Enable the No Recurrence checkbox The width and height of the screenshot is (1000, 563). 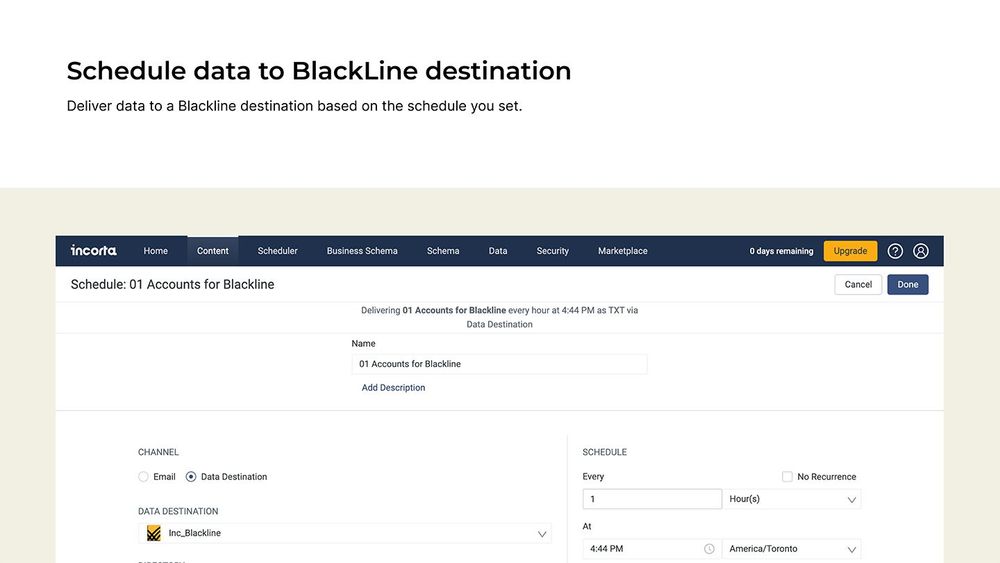click(787, 476)
